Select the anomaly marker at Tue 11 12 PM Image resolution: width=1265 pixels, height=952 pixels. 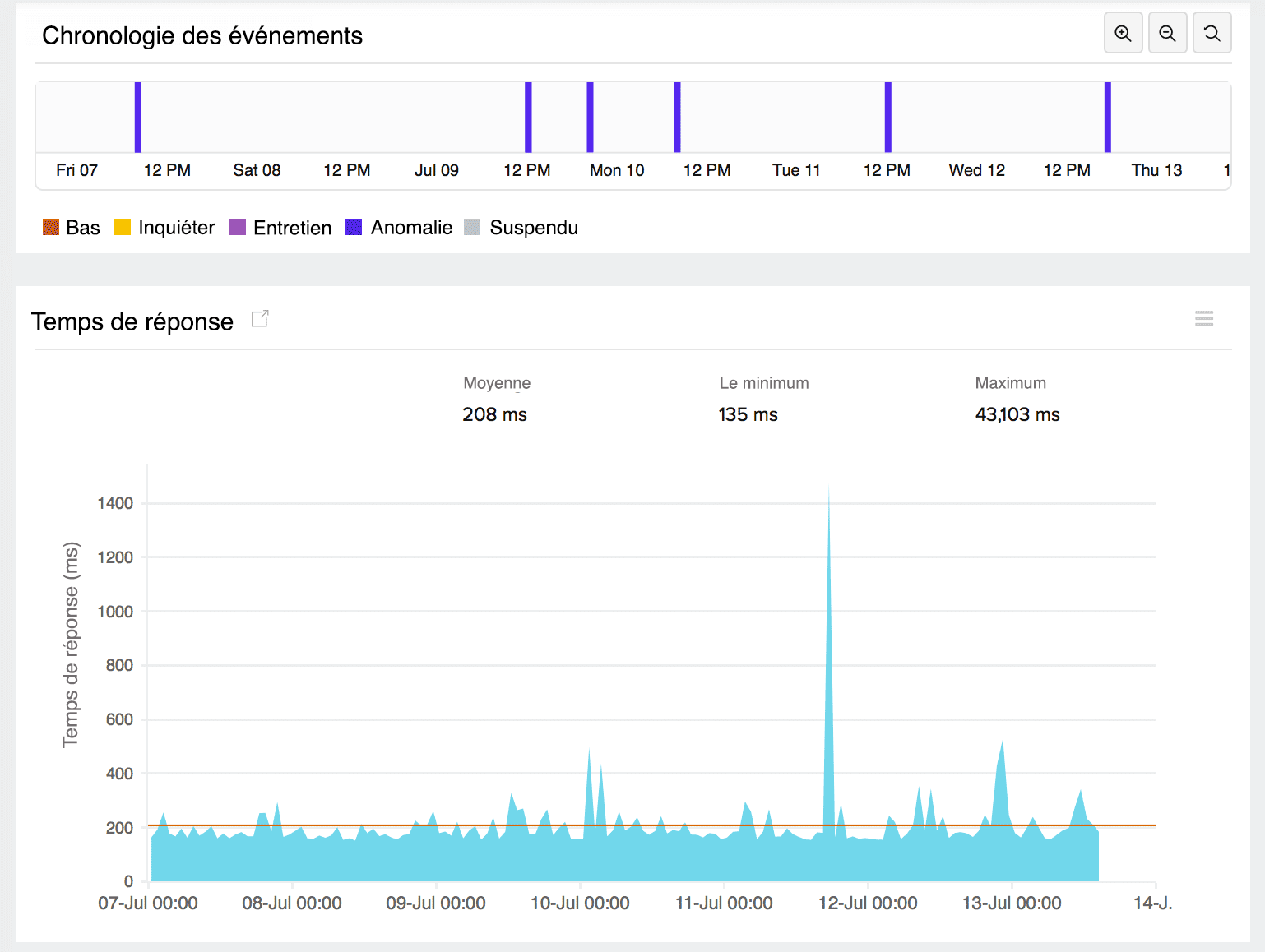tap(888, 117)
